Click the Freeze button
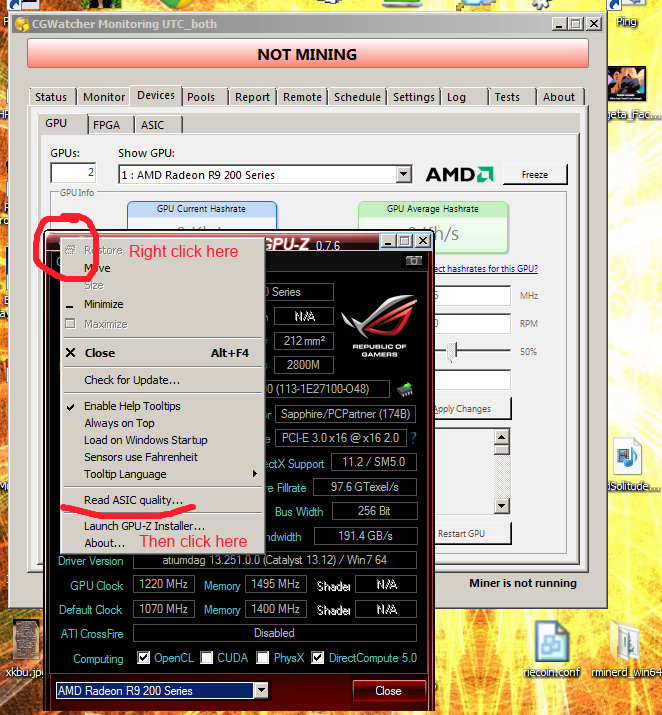The height and width of the screenshot is (715, 662). (x=535, y=175)
